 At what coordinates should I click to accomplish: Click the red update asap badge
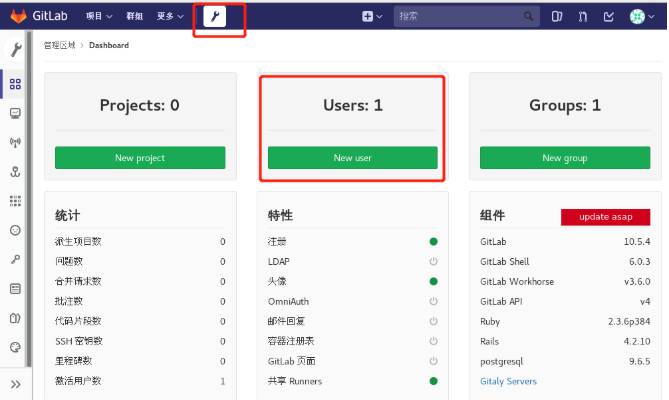605,217
